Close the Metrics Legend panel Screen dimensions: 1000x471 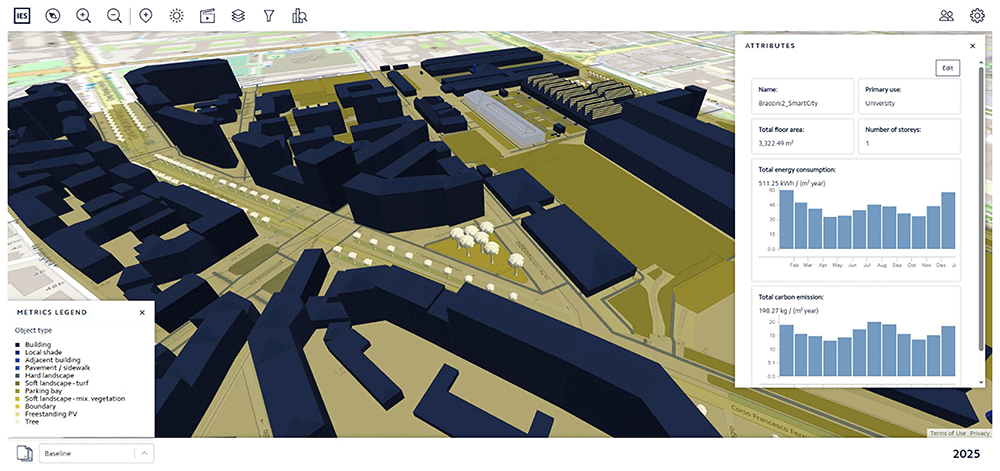142,312
